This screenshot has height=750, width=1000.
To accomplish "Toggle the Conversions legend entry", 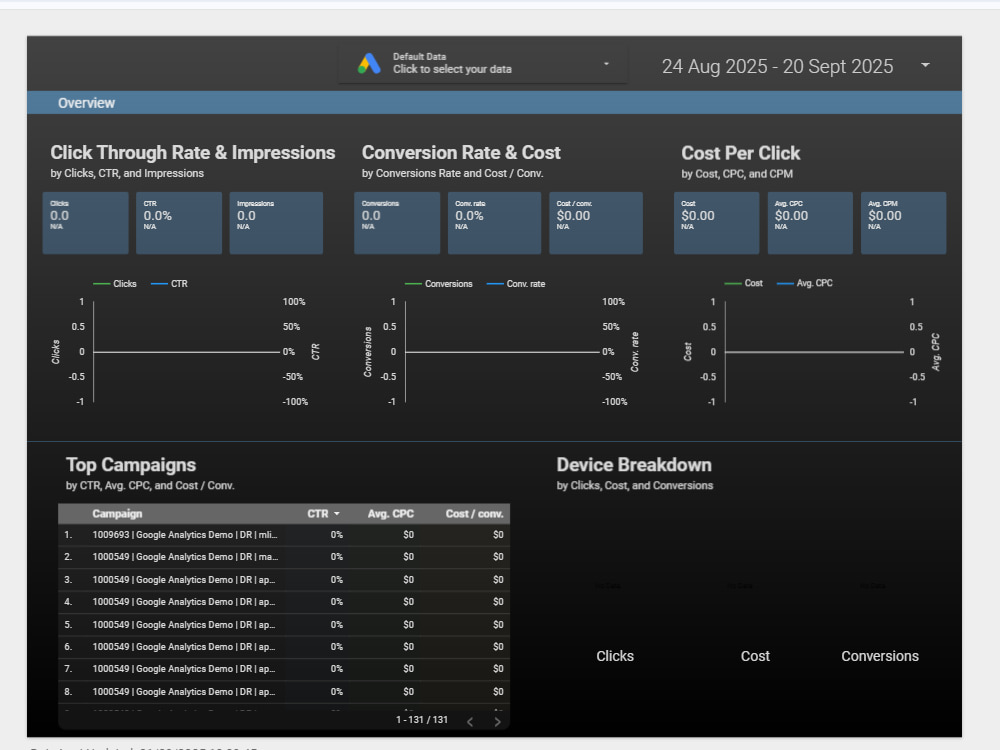I will [439, 284].
